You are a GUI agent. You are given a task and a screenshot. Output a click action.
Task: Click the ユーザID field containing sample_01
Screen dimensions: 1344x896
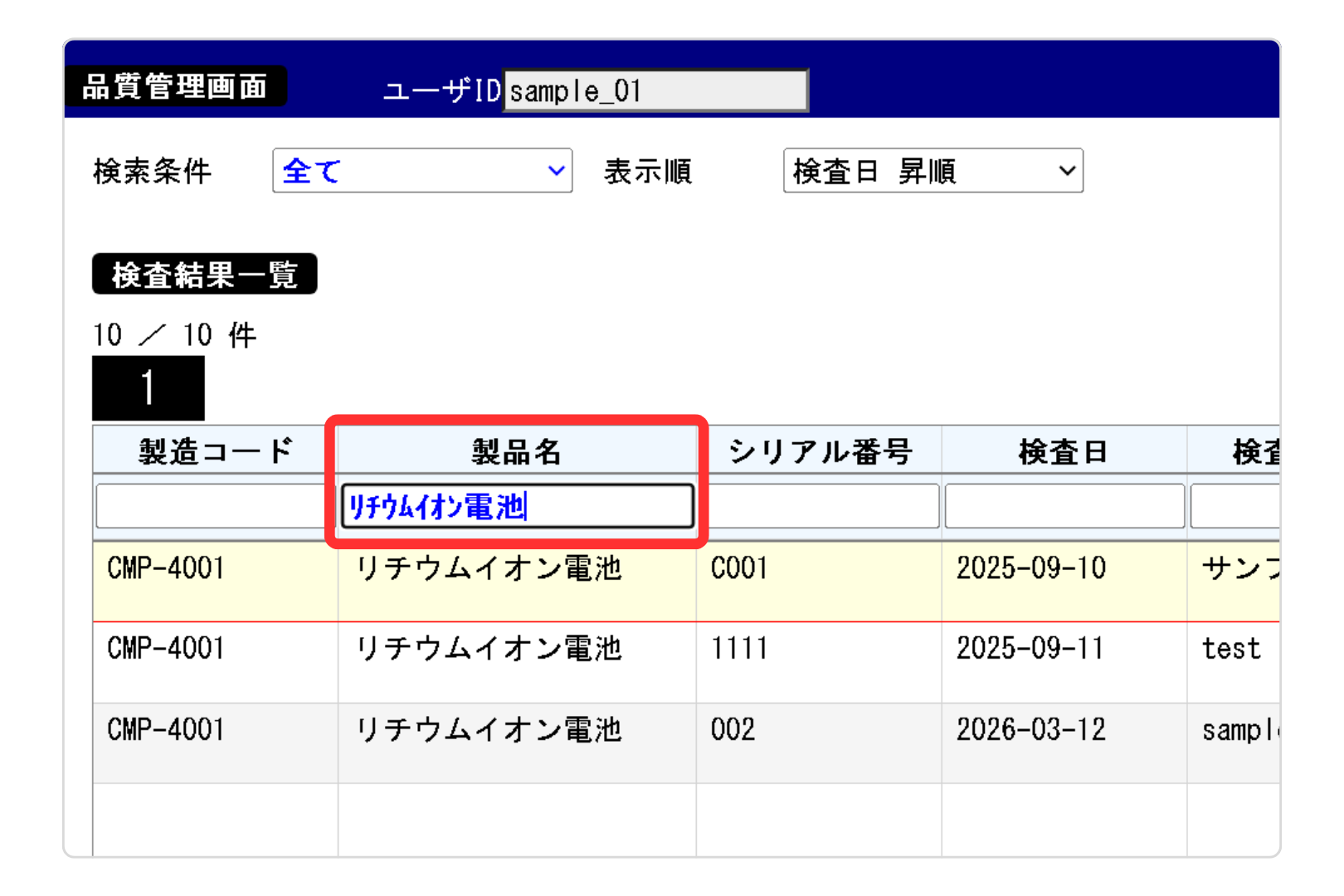(655, 90)
